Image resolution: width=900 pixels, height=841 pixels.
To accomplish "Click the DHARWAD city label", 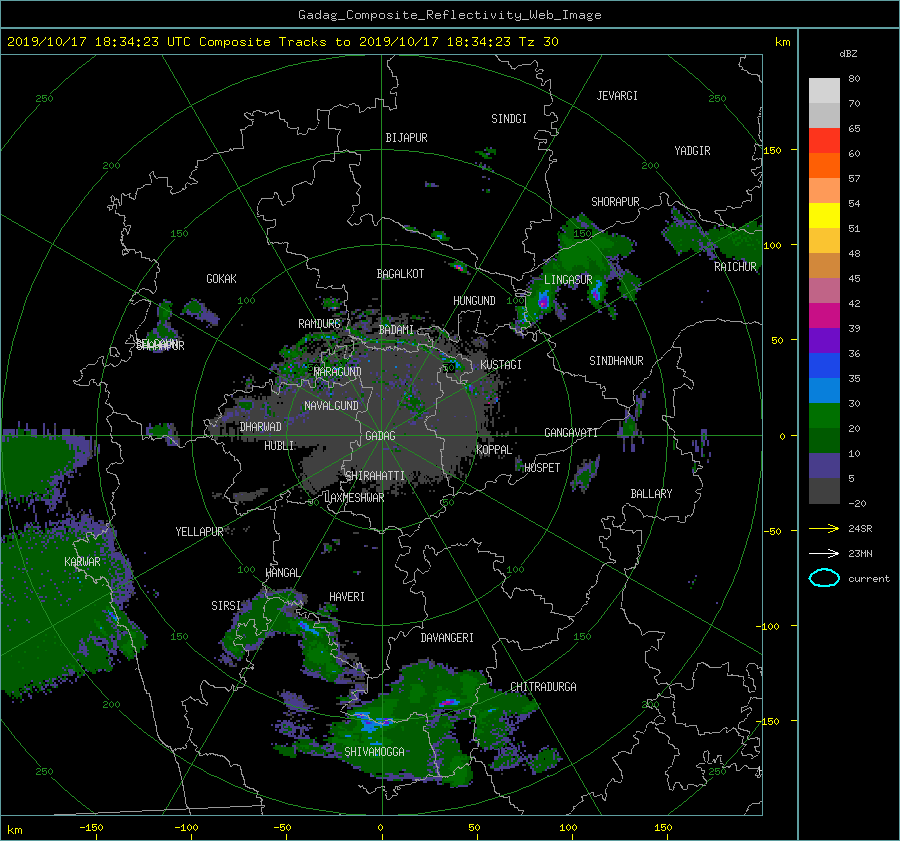I will click(x=261, y=427).
